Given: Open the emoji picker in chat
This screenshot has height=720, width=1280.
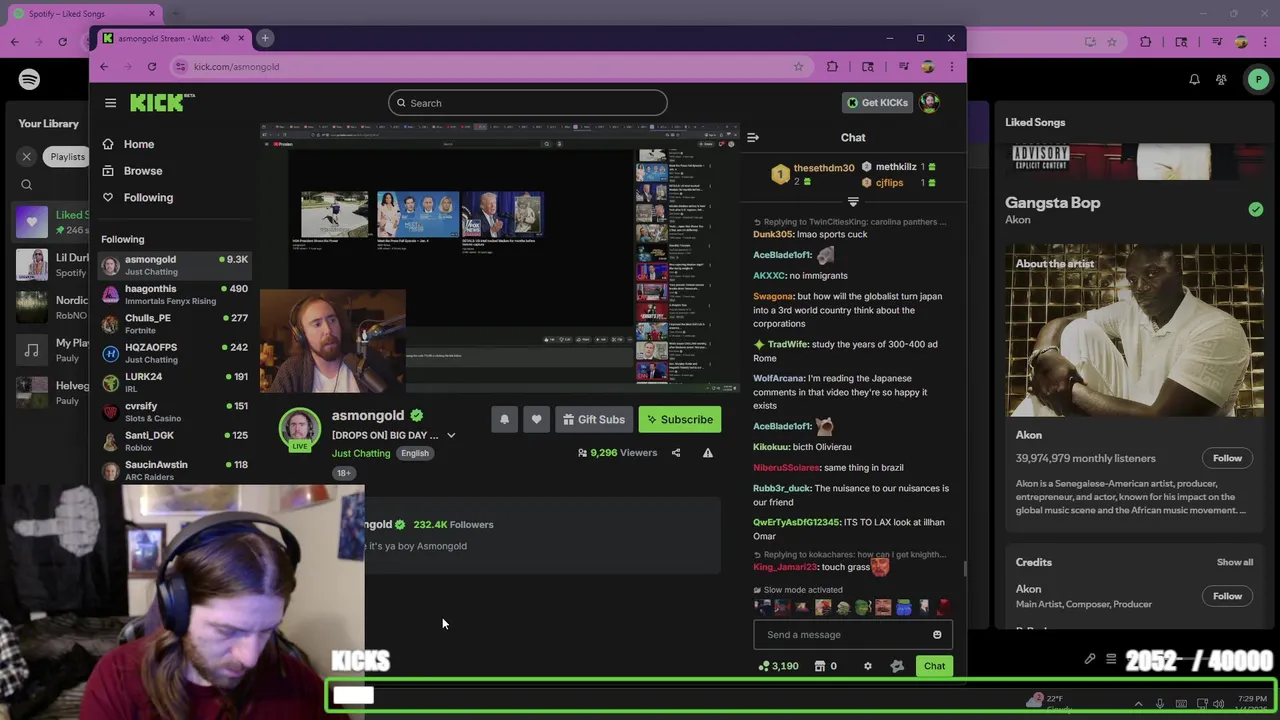Looking at the screenshot, I should pyautogui.click(x=937, y=635).
